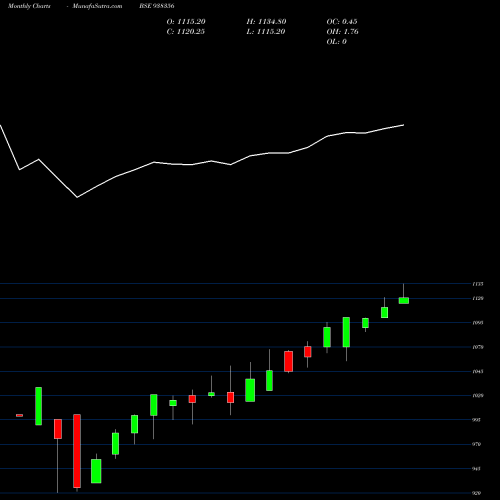This screenshot has height=500, width=500.
Task: Click the tallest red candlestick body
Action: point(77,451)
